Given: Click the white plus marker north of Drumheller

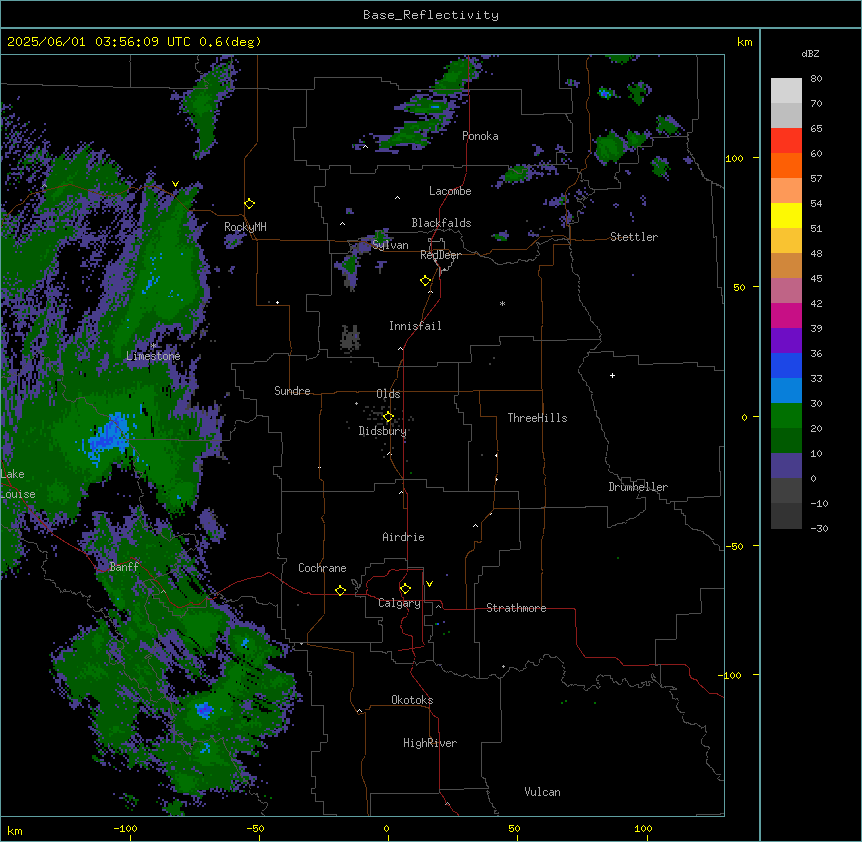Looking at the screenshot, I should (612, 375).
